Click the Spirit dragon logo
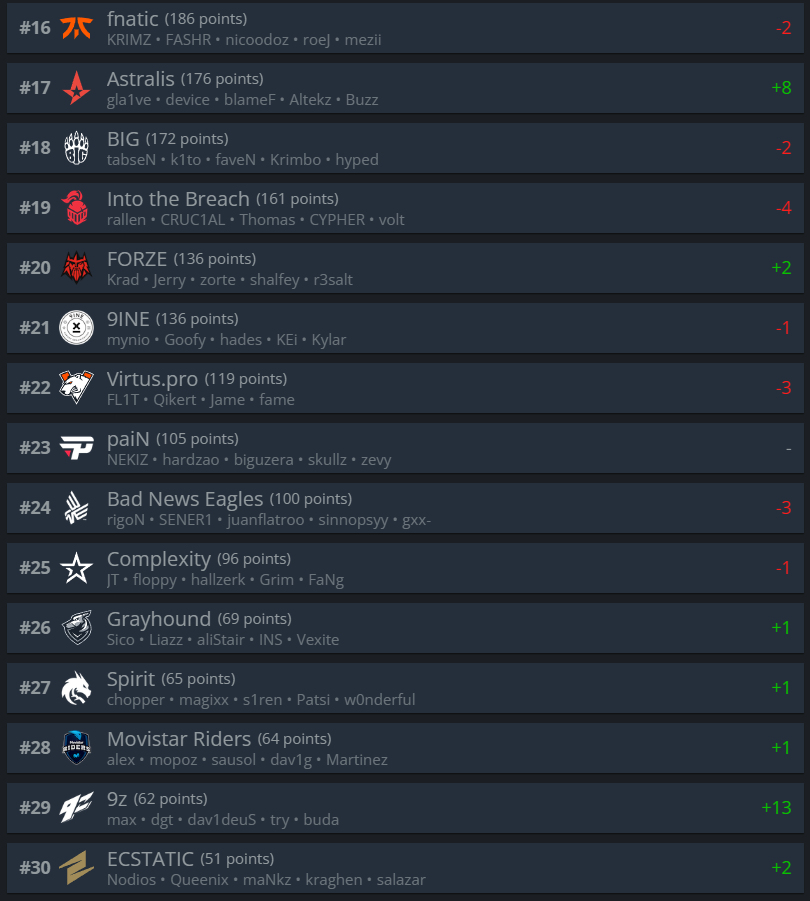The image size is (810, 901). point(76,687)
